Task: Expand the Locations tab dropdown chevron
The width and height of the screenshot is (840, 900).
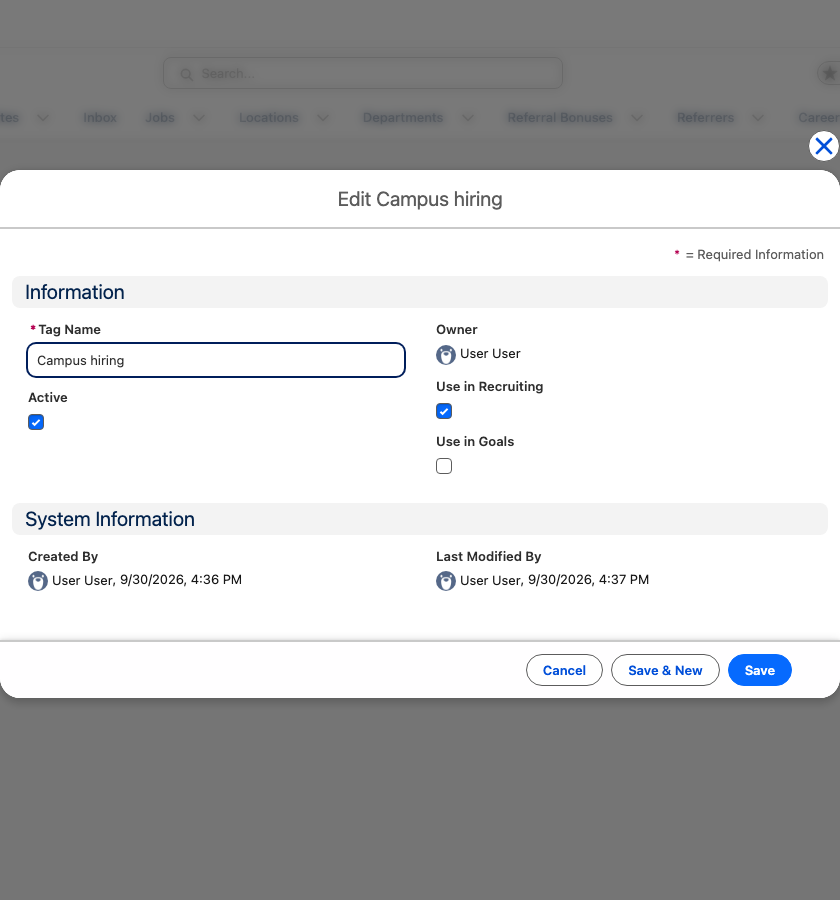Action: click(x=323, y=118)
